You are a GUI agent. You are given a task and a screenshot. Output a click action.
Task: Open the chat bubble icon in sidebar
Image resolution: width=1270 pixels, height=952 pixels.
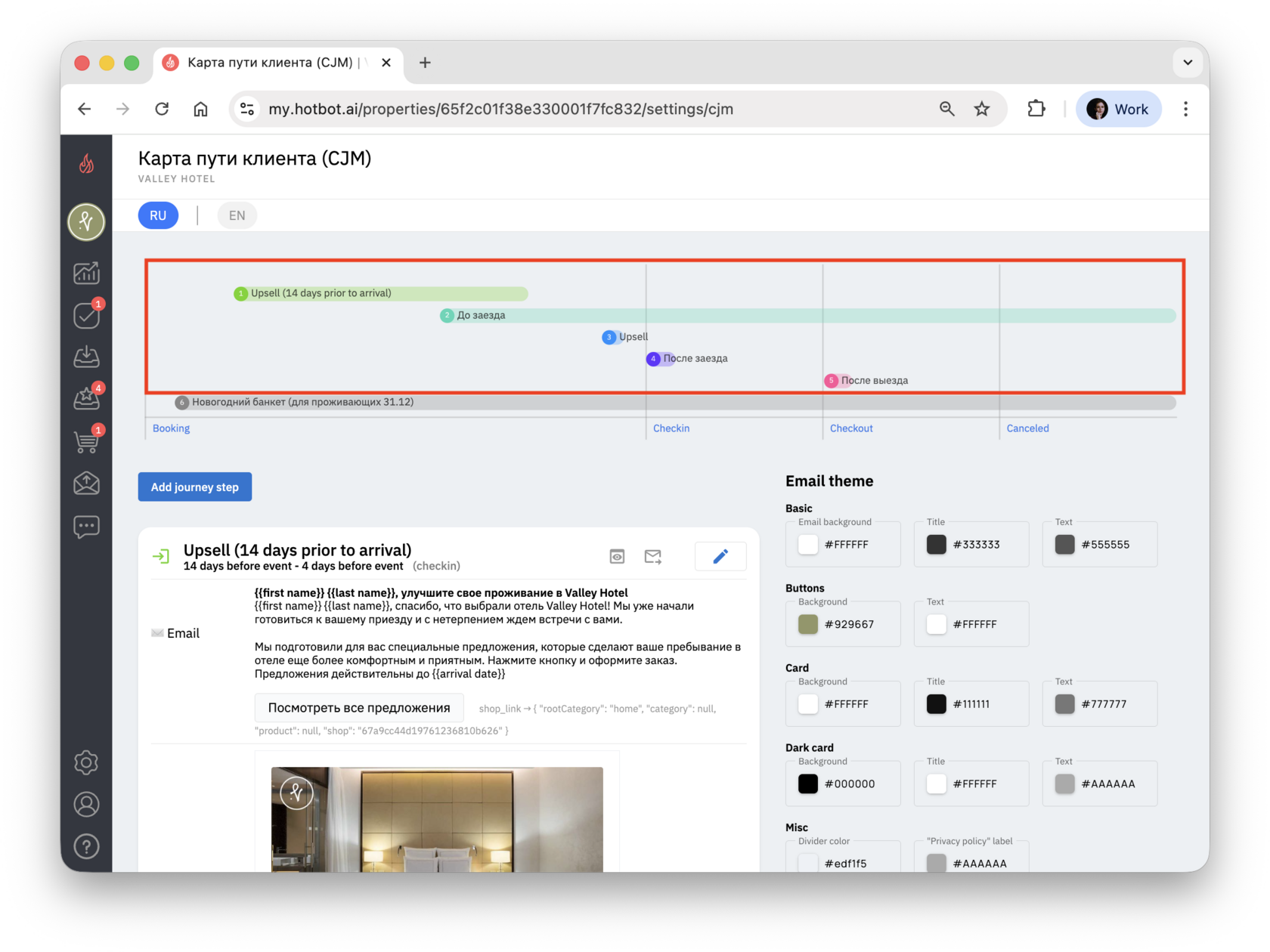pyautogui.click(x=86, y=526)
